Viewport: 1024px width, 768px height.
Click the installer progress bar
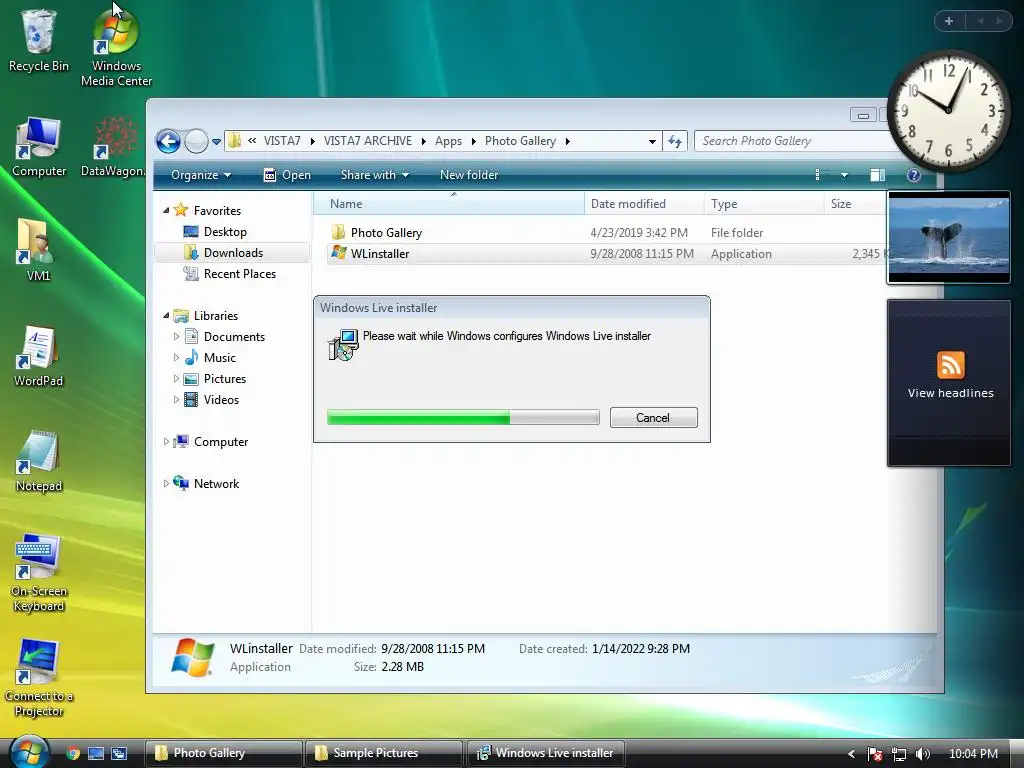pyautogui.click(x=463, y=418)
